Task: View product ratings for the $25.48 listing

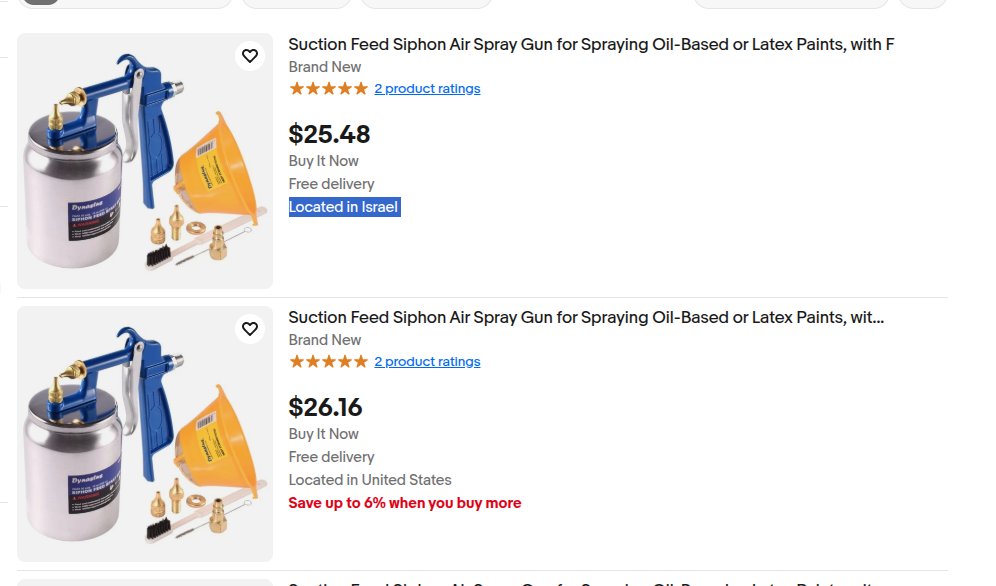Action: click(x=427, y=89)
